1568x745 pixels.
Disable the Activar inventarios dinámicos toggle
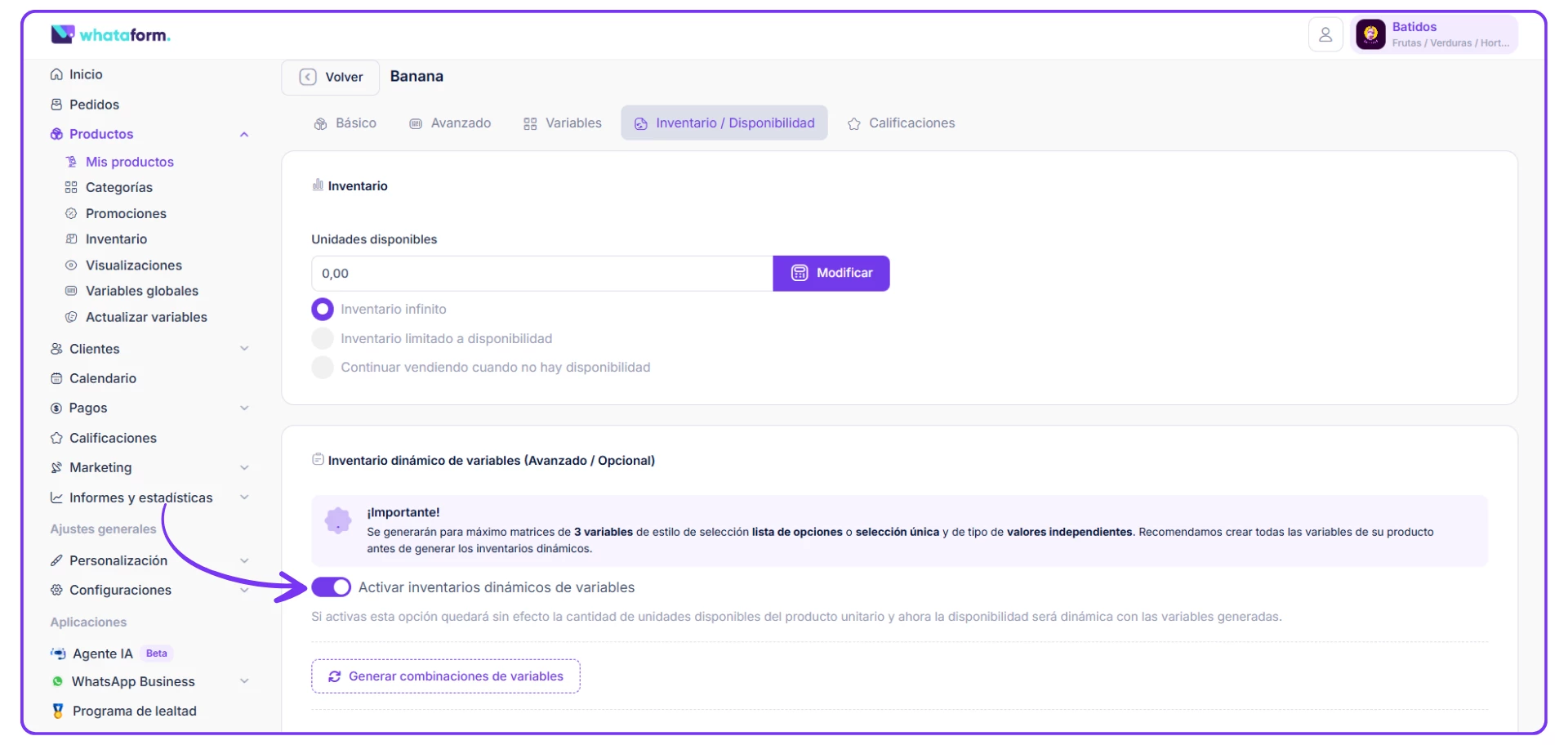pyautogui.click(x=331, y=587)
